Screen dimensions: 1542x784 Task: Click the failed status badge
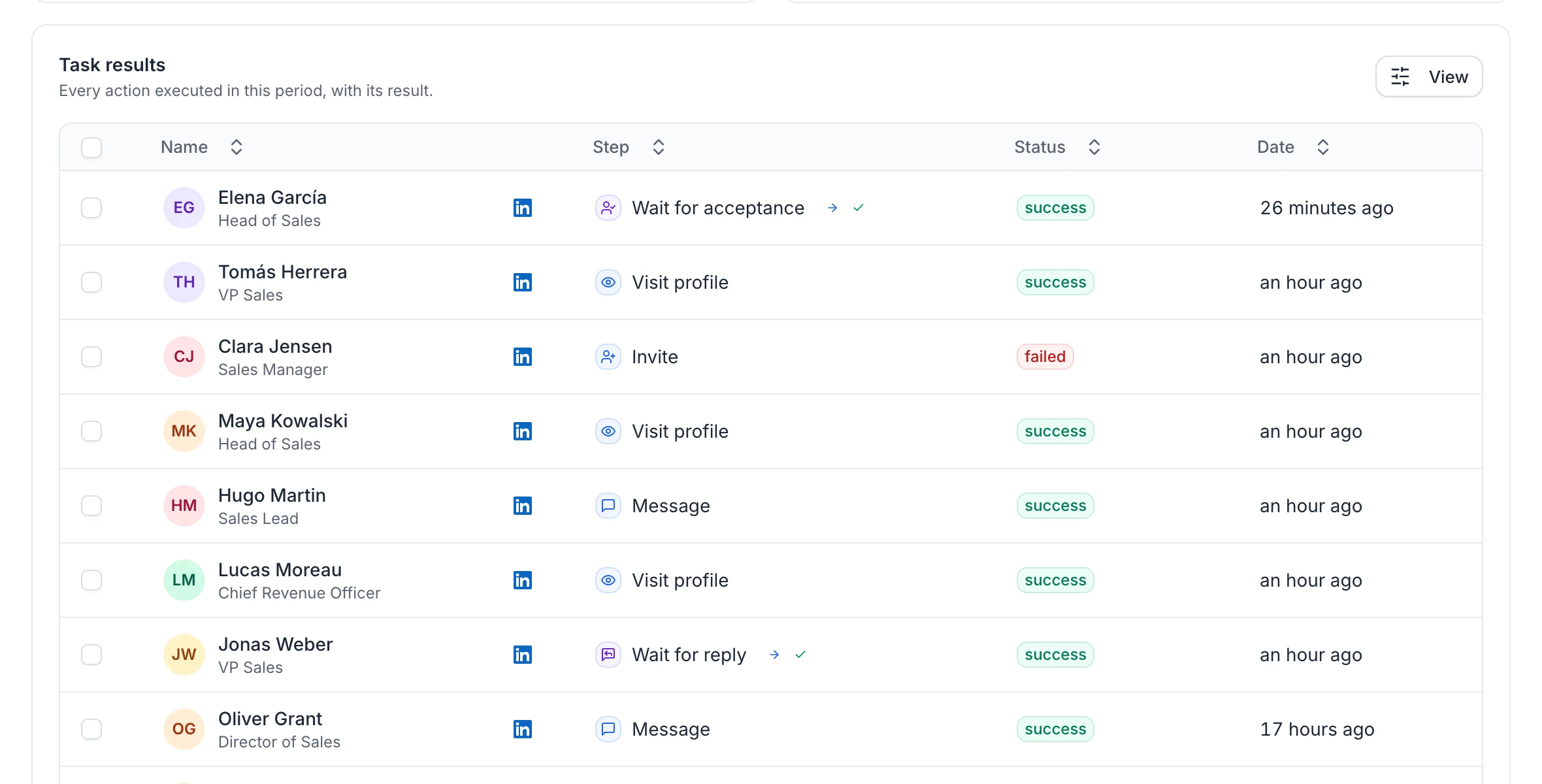(1045, 357)
